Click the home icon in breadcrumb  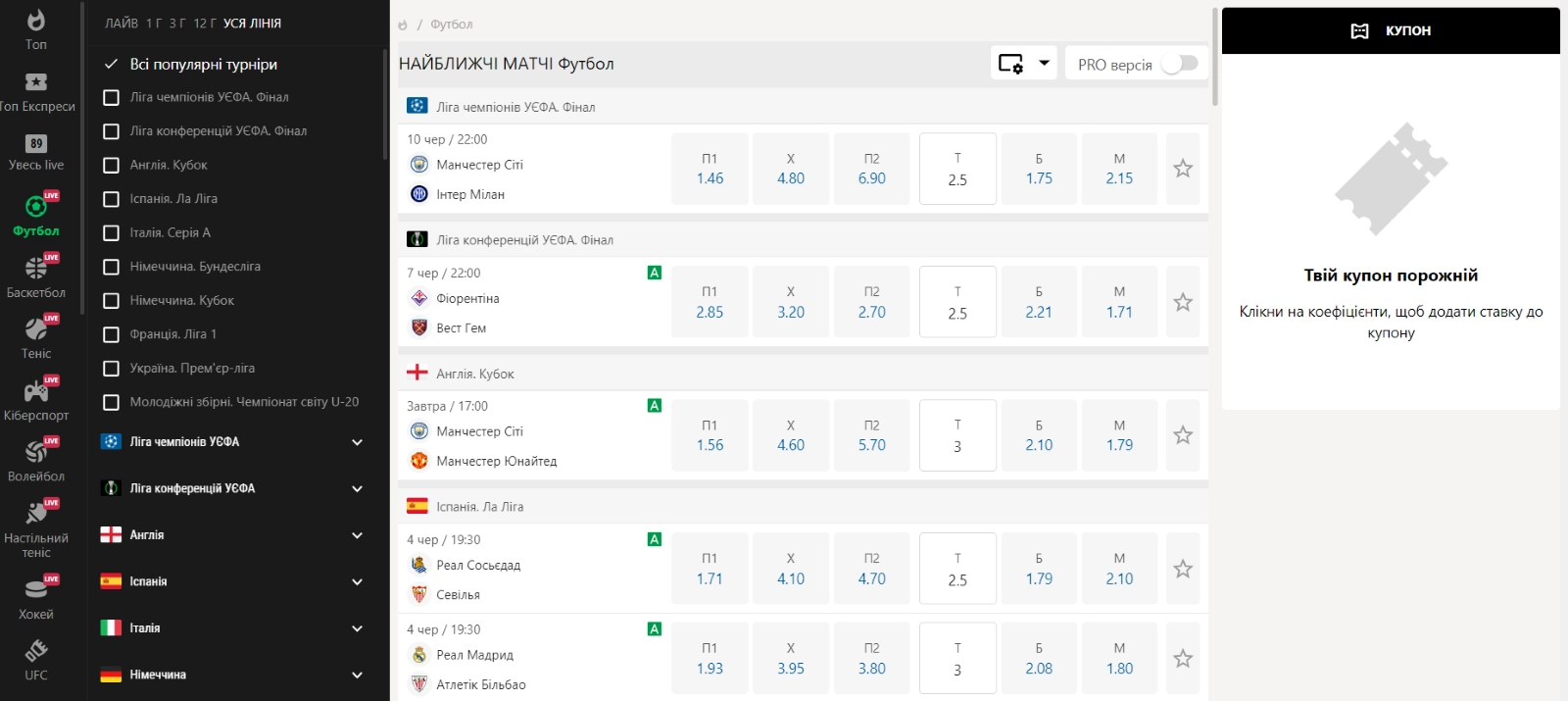pyautogui.click(x=403, y=25)
